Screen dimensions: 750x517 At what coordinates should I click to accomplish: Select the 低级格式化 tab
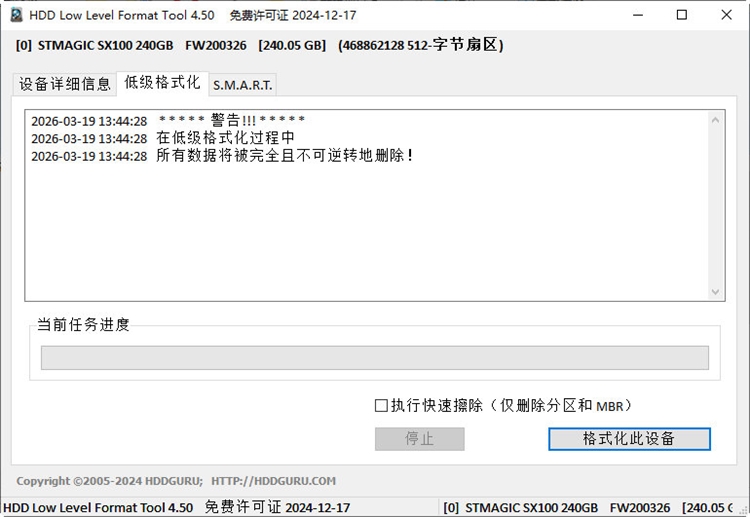(x=162, y=83)
